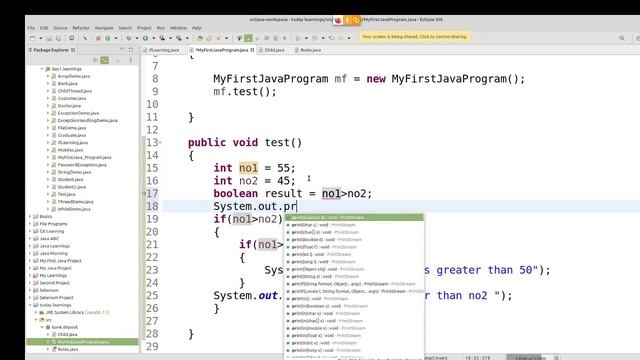
Task: Click 'mf.test();' on line 9
Action: [x=245, y=91]
